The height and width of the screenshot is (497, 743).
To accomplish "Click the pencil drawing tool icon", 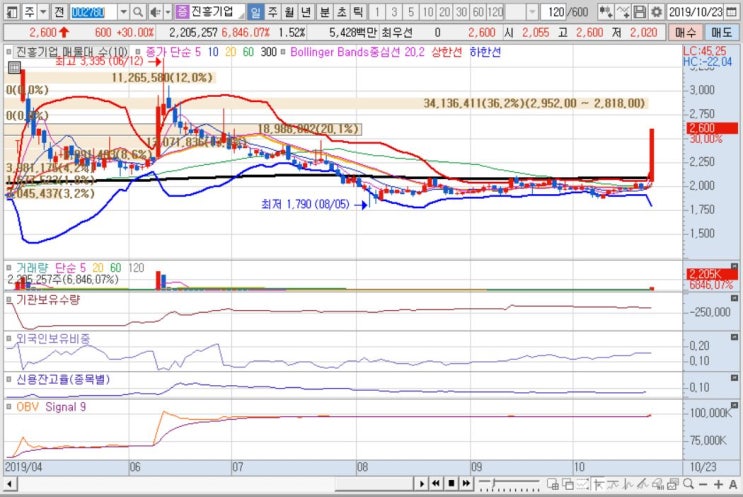I will point(643,484).
